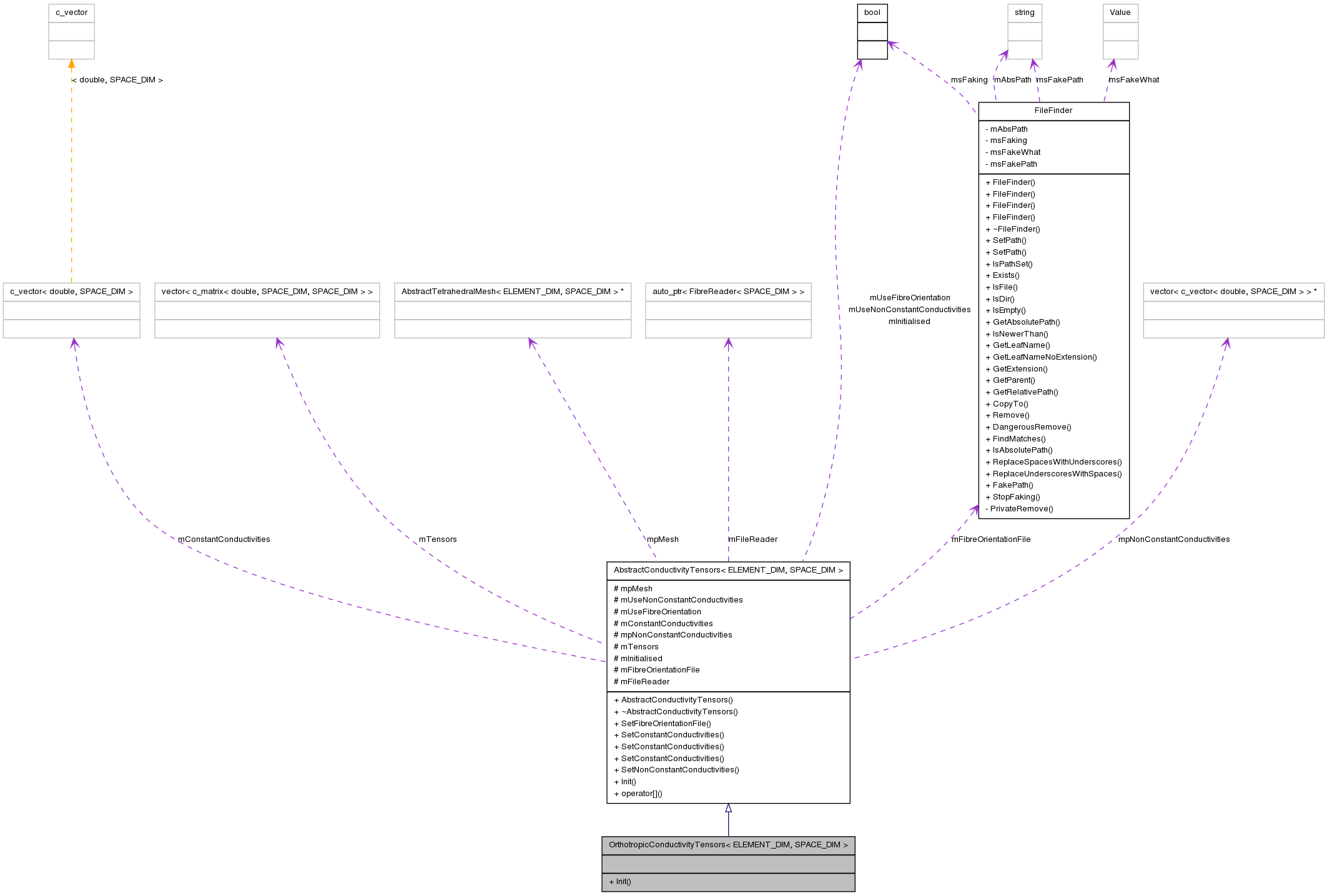This screenshot has height=896, width=1327.
Task: Select the operator[]() method entry
Action: [x=637, y=794]
